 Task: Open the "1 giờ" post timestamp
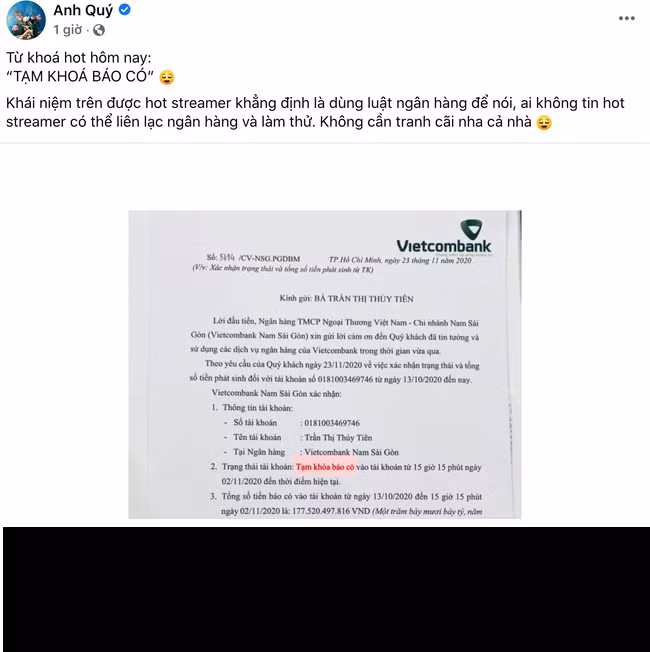pyautogui.click(x=67, y=30)
